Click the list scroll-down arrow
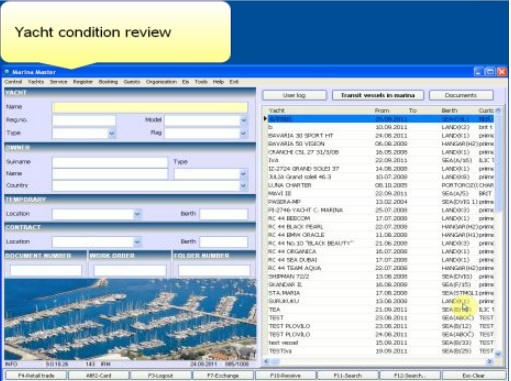Image resolution: width=511 pixels, height=381 pixels. pyautogui.click(x=498, y=354)
